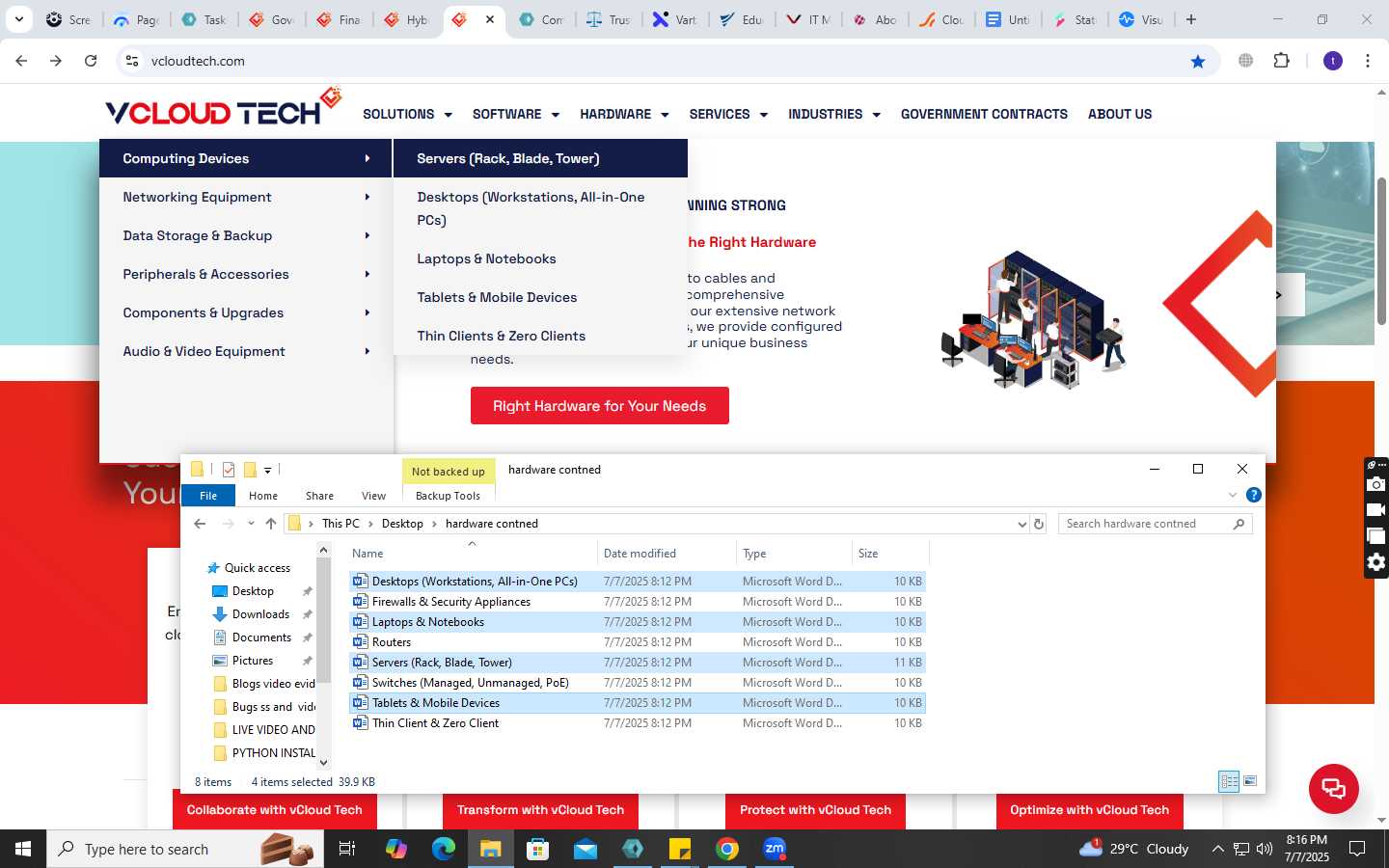Image resolution: width=1389 pixels, height=868 pixels.
Task: Open the Zoom app in the taskbar
Action: 775,849
